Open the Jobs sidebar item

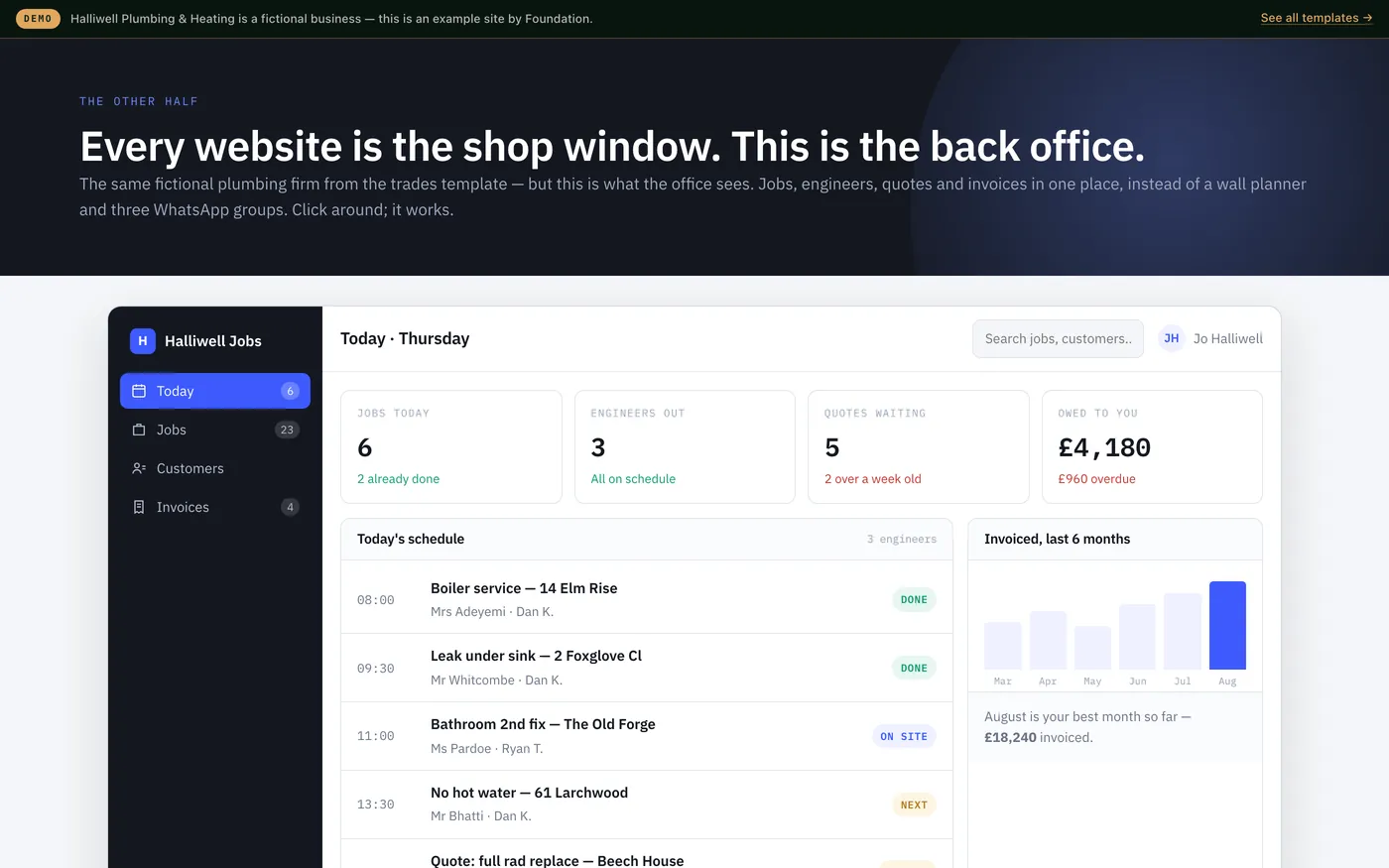click(x=215, y=430)
